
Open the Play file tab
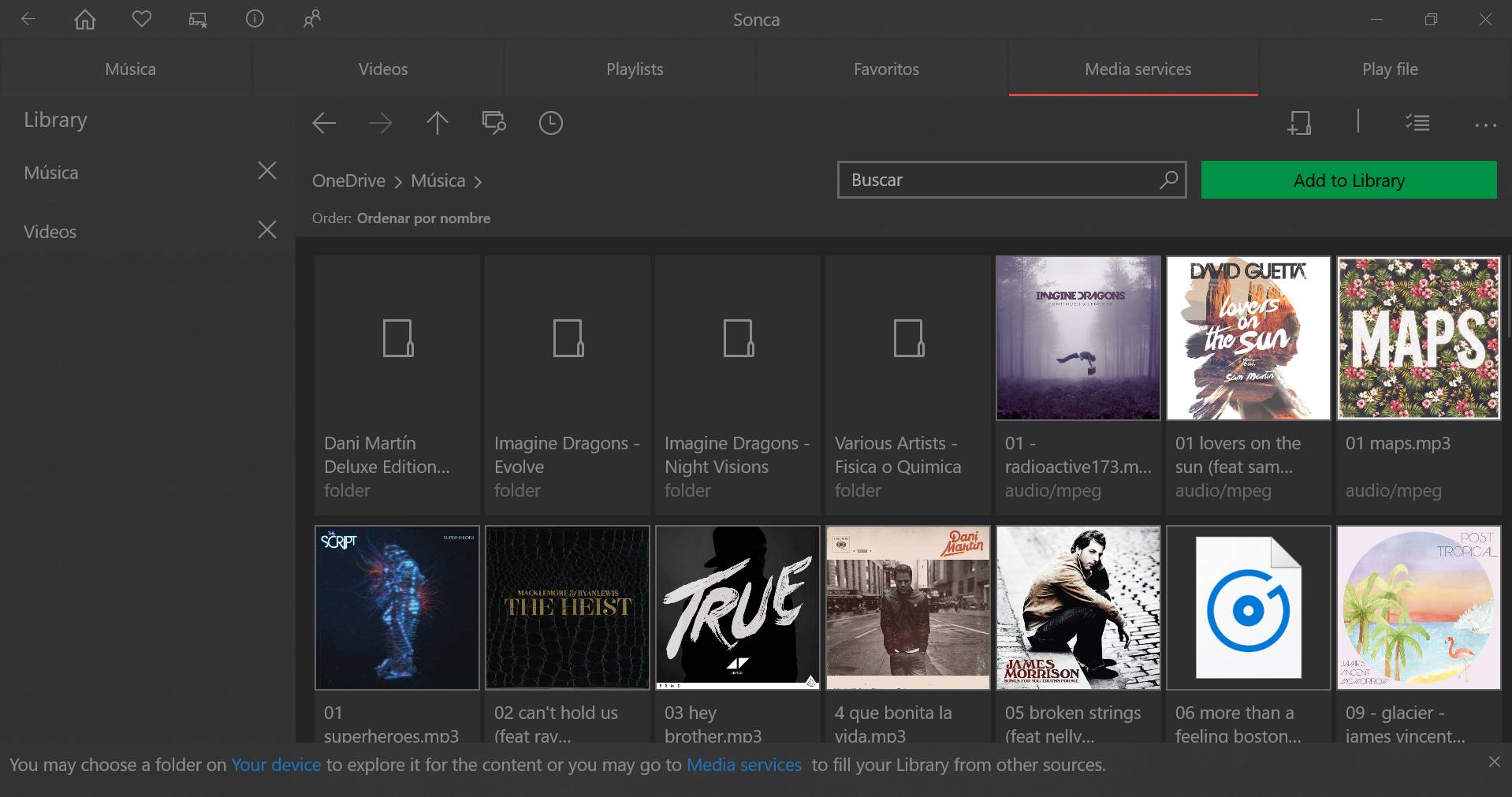pyautogui.click(x=1389, y=69)
